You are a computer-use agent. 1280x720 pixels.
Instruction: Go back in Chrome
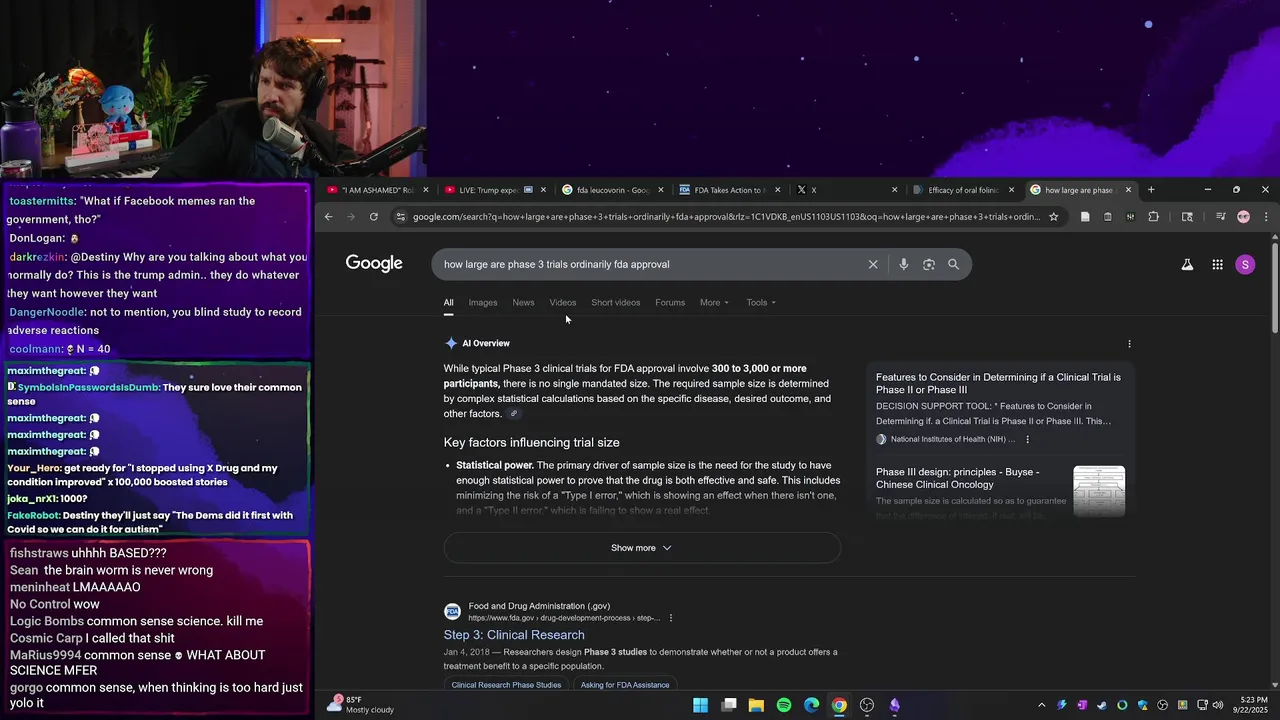coord(328,217)
